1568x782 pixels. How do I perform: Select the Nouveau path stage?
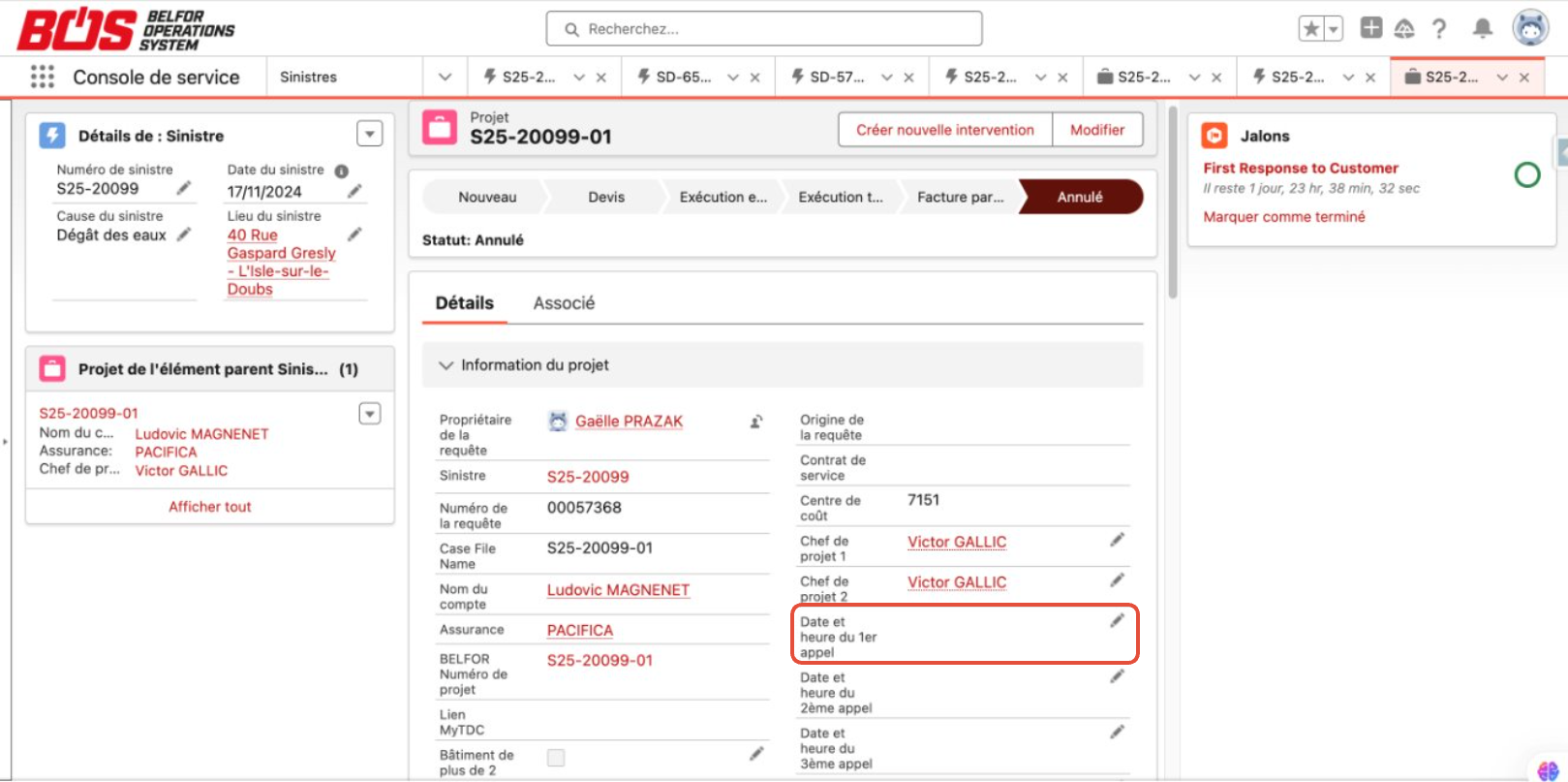pyautogui.click(x=487, y=197)
